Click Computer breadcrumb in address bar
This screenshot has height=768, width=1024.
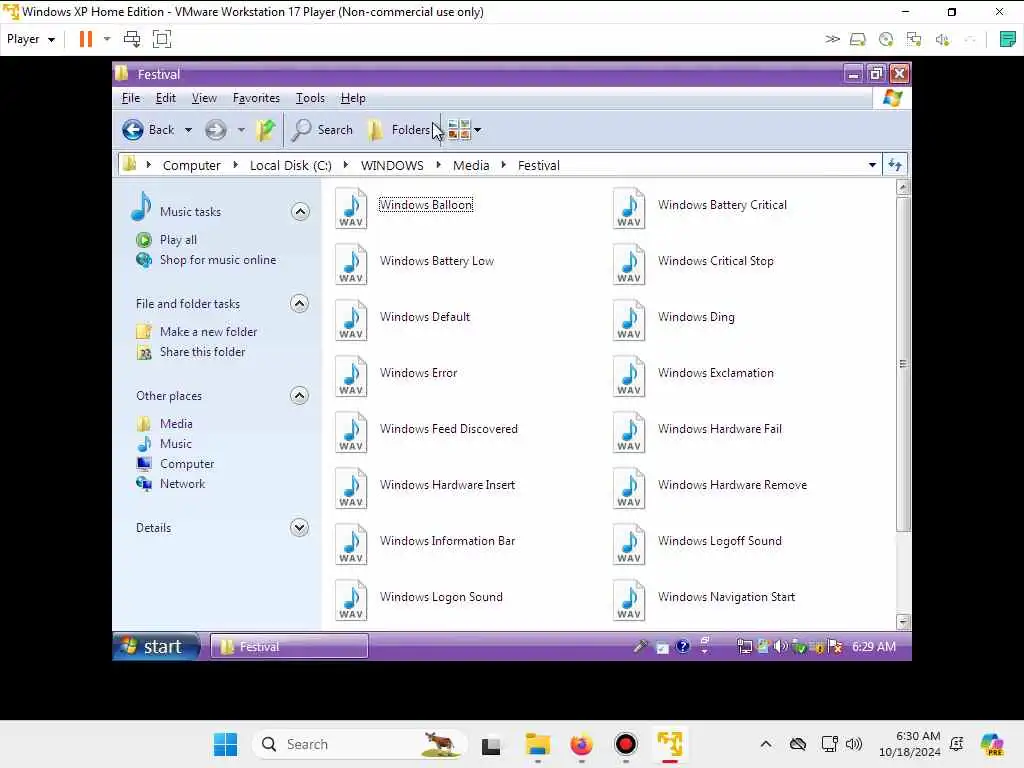(191, 165)
